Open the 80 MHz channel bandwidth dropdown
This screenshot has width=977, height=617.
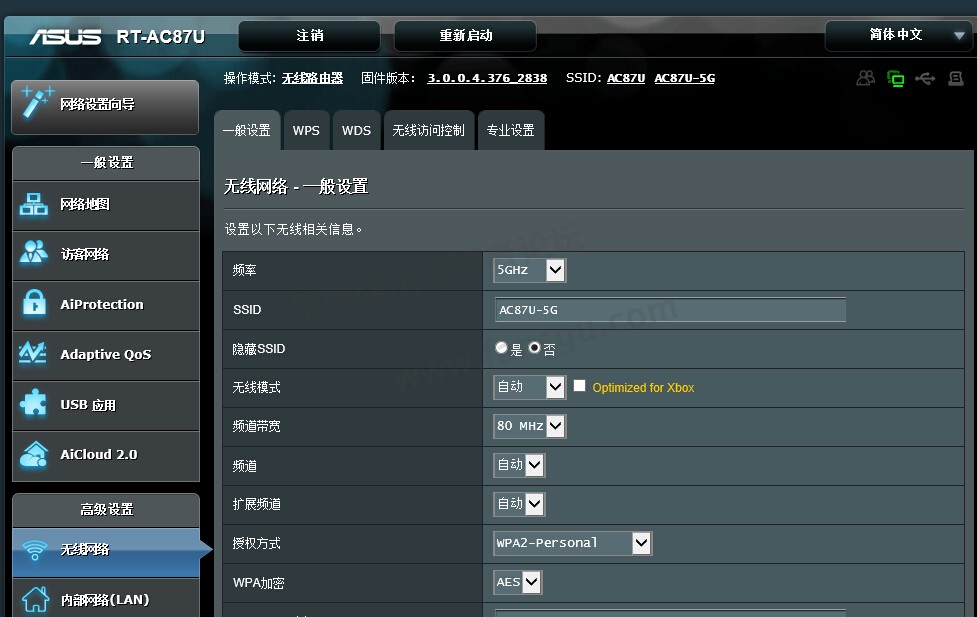pyautogui.click(x=529, y=426)
